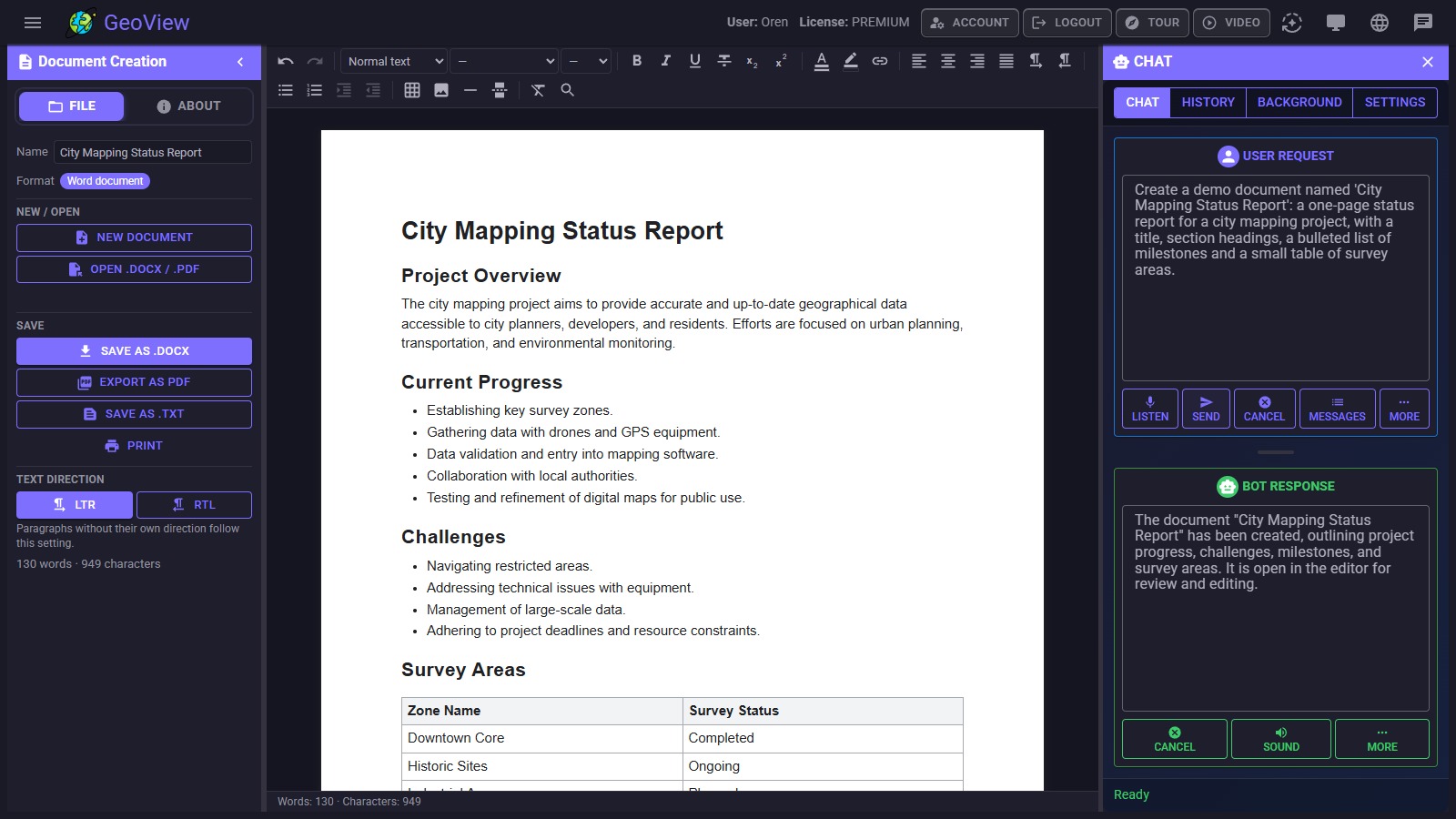Toggle superscript formatting
The height and width of the screenshot is (819, 1456).
(x=781, y=61)
